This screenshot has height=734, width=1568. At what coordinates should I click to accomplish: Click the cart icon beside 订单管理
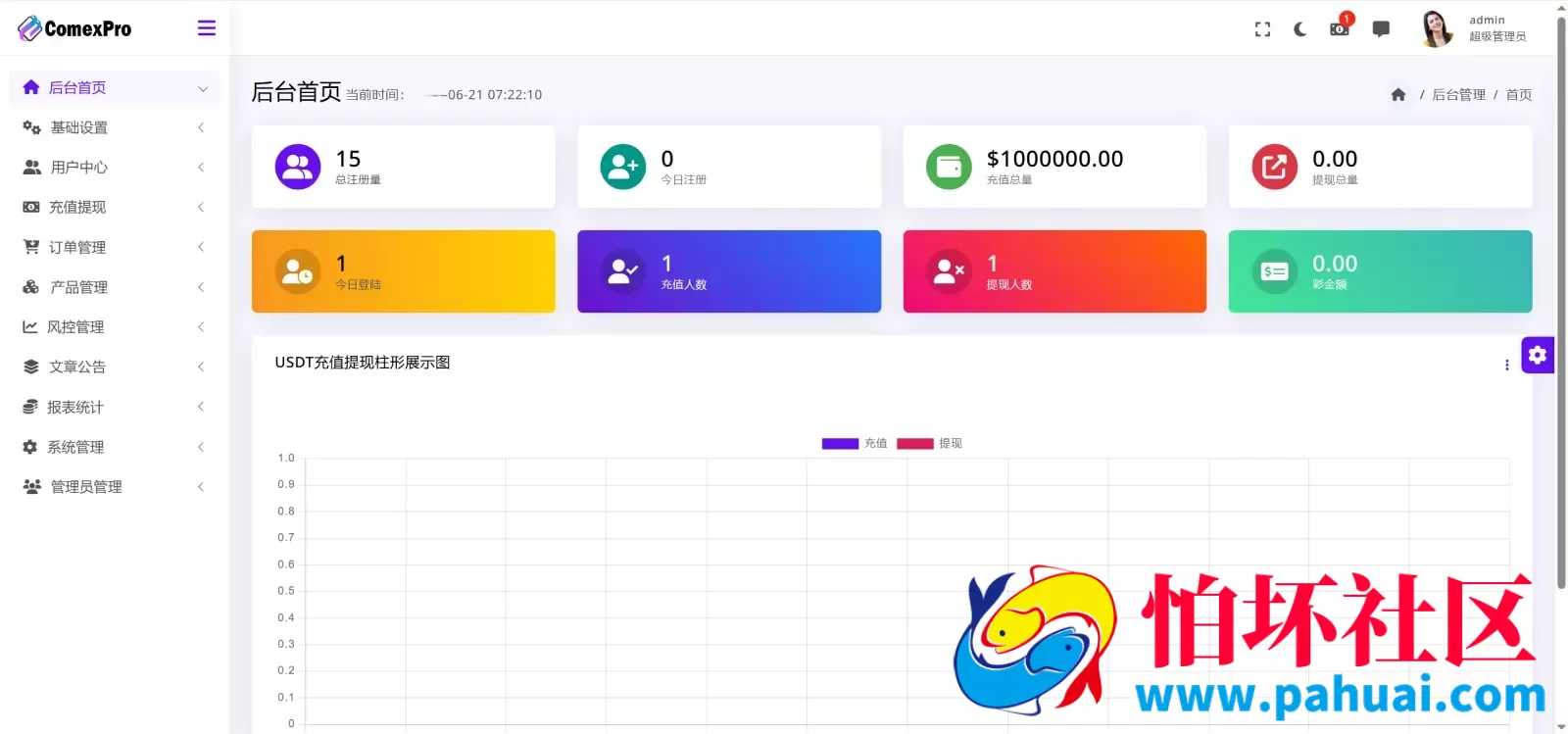pyautogui.click(x=31, y=247)
